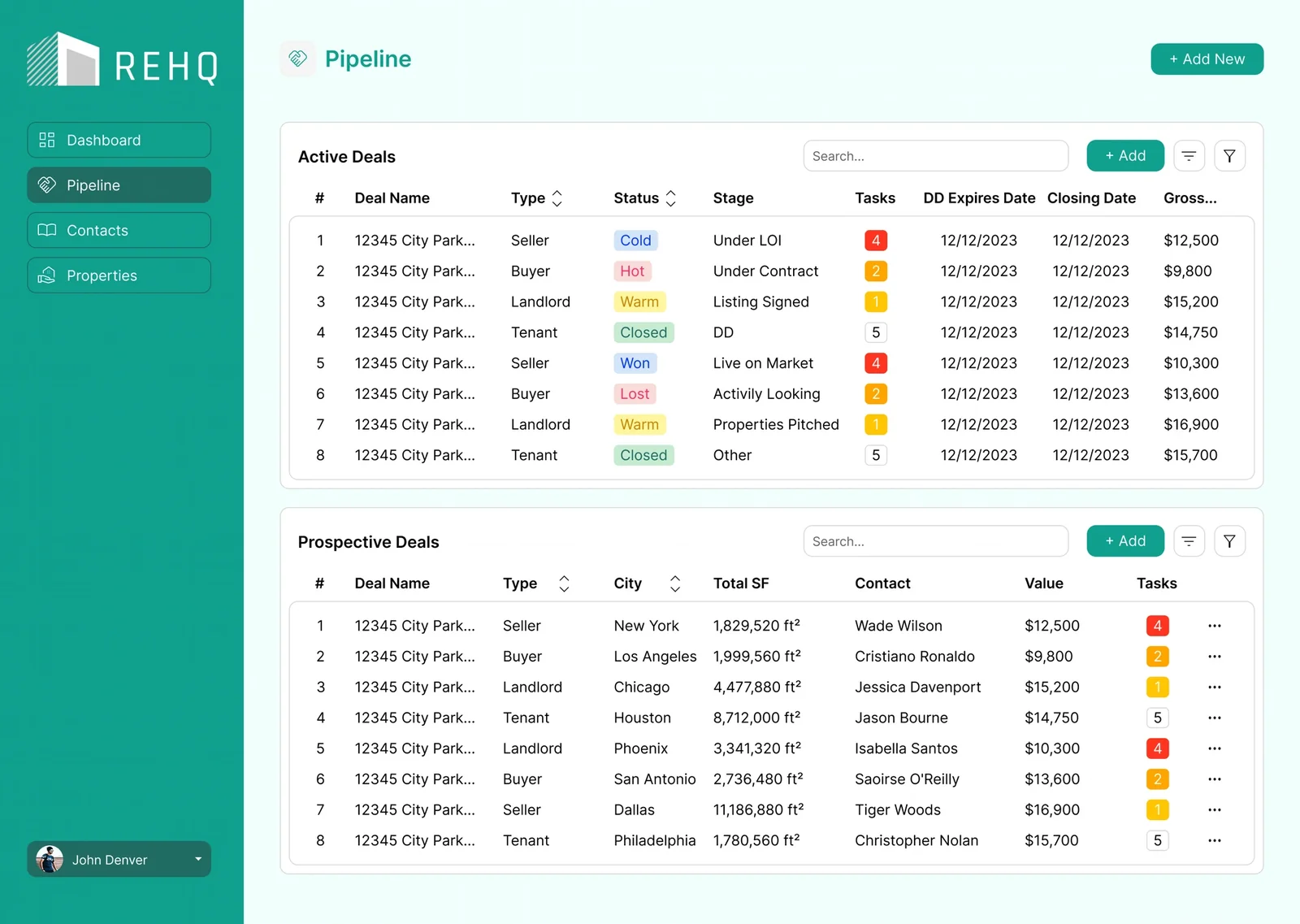Open the Prospective Deals sort lines icon

tap(1189, 541)
